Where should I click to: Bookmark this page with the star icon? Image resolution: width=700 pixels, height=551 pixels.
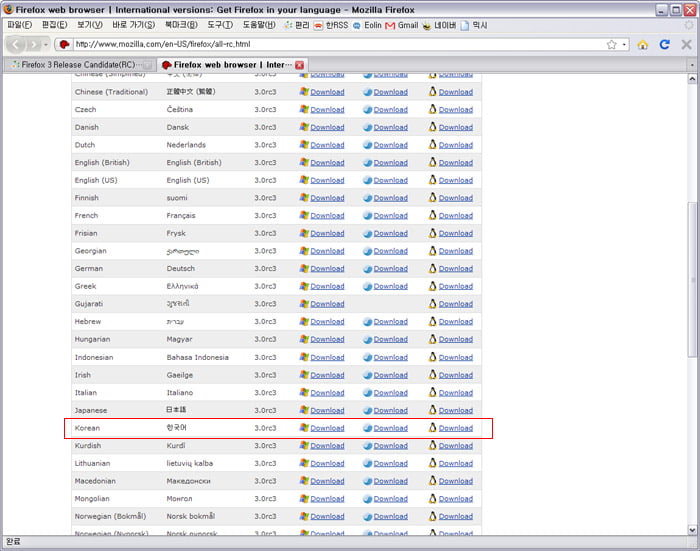pos(612,44)
